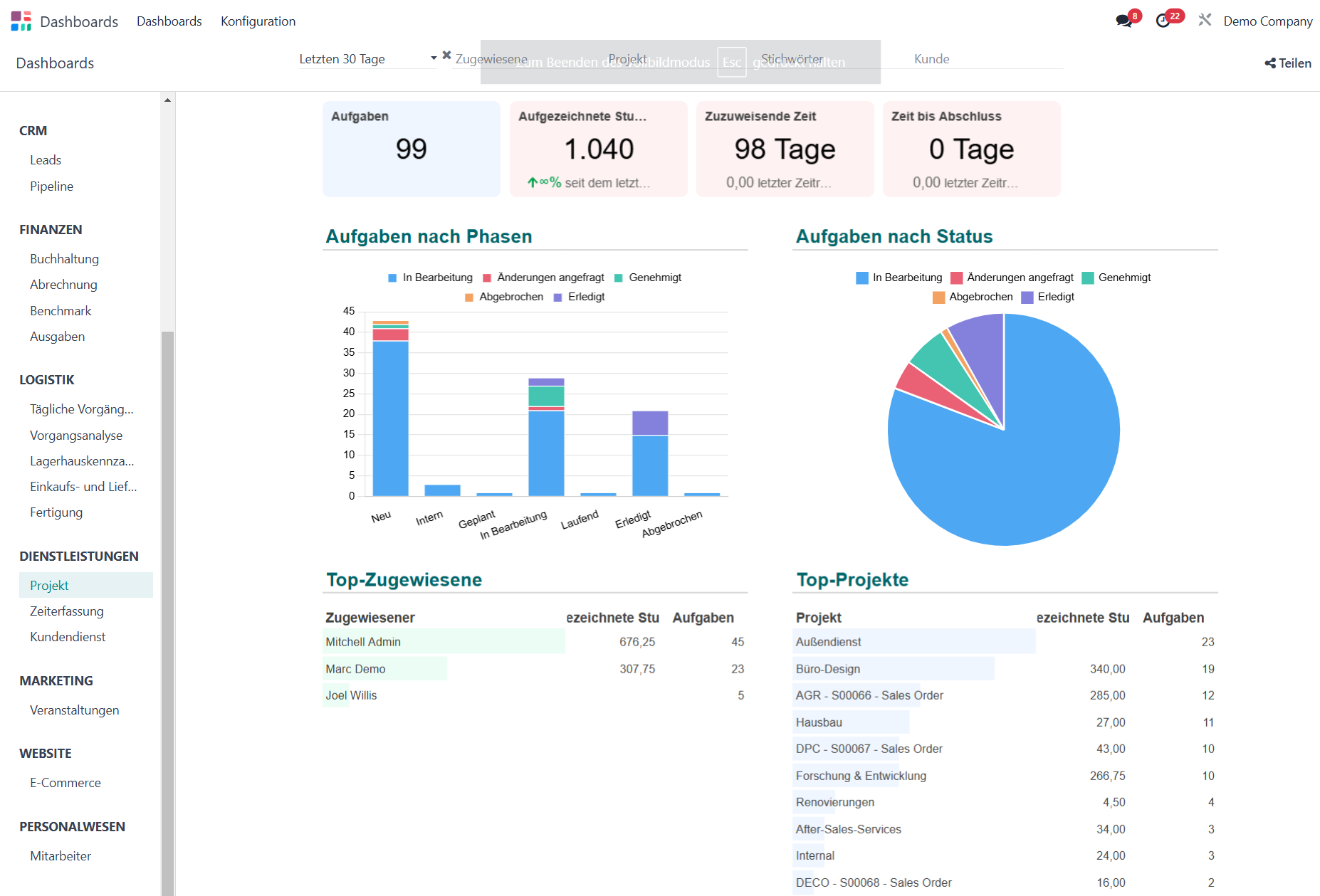1320x896 pixels.
Task: Open the Stichwörter filter field
Action: click(x=791, y=58)
